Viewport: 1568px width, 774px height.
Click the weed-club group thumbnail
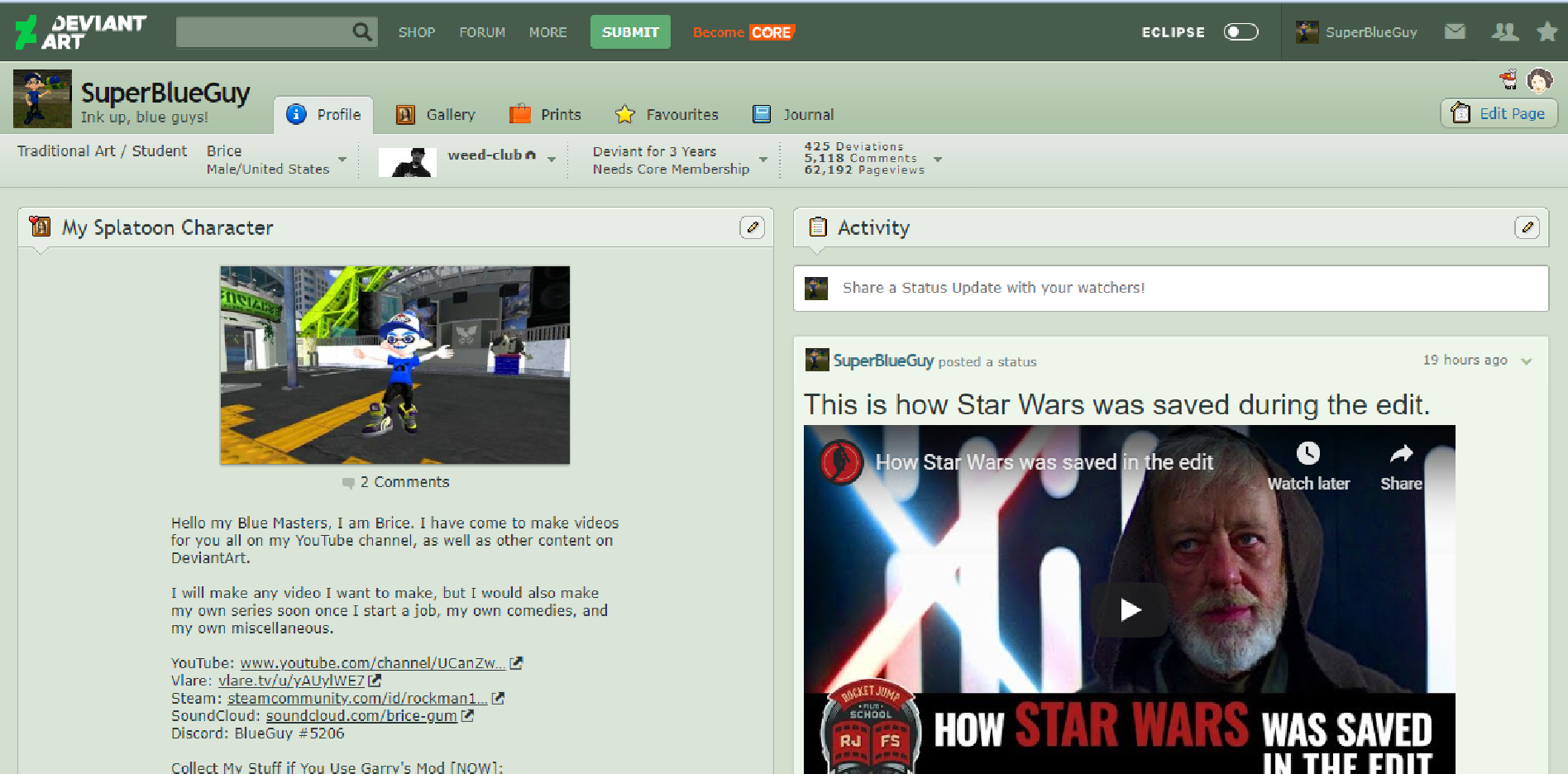tap(407, 162)
